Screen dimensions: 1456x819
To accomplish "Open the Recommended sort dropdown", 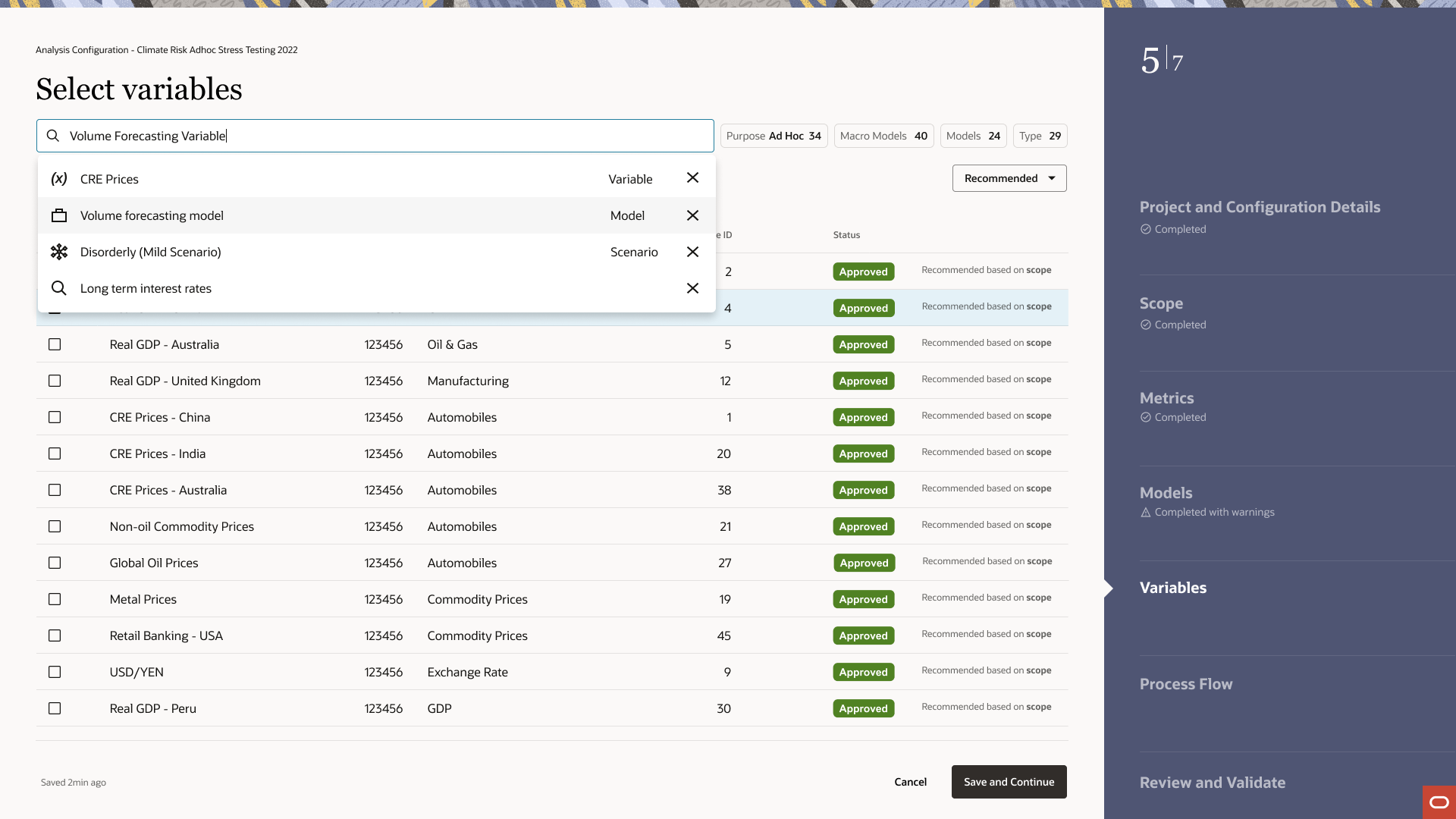I will [1009, 178].
